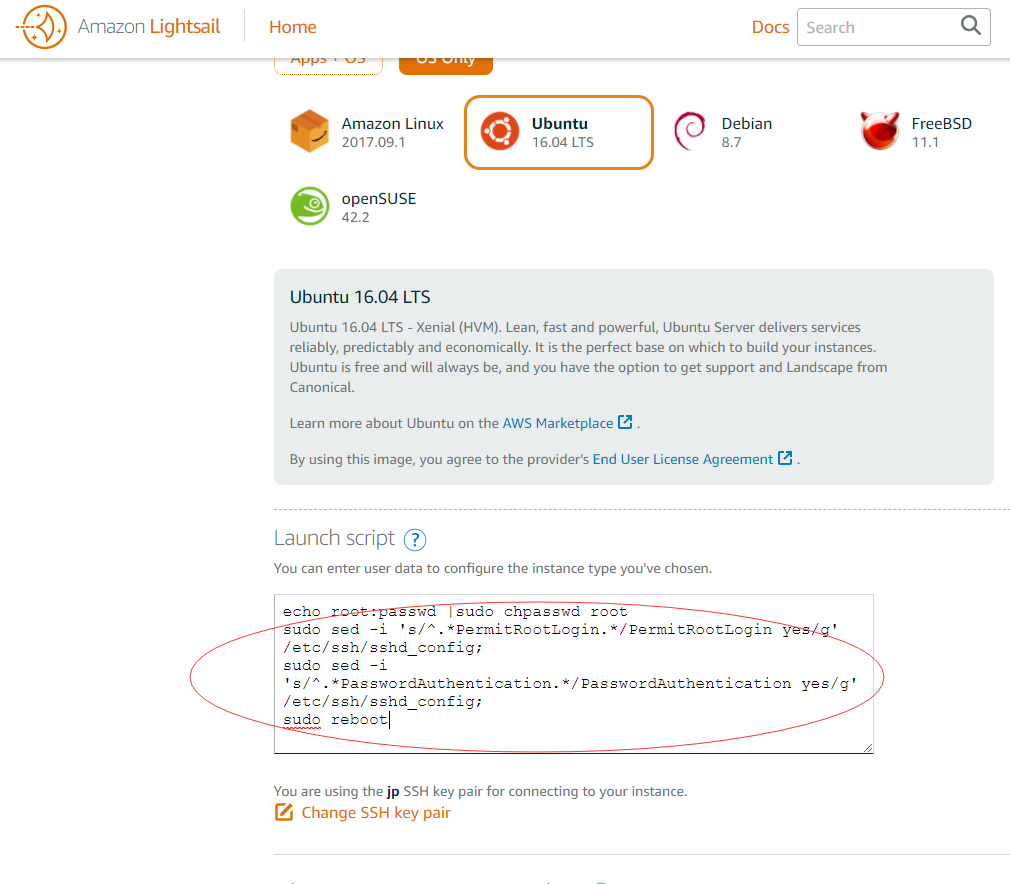This screenshot has height=884, width=1010.
Task: Choose the Amazon Linux 2017.09.1 blueprint
Action: point(367,132)
